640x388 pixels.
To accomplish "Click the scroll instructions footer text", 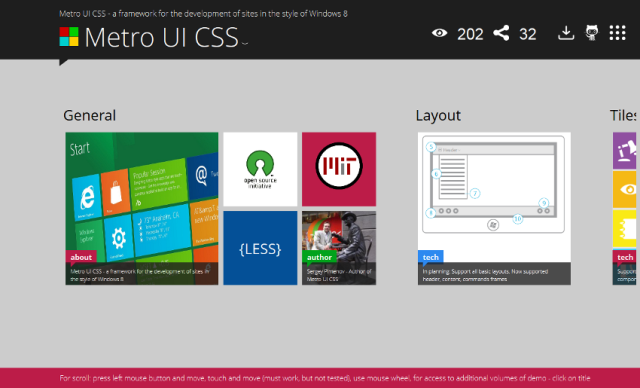I will pos(325,378).
